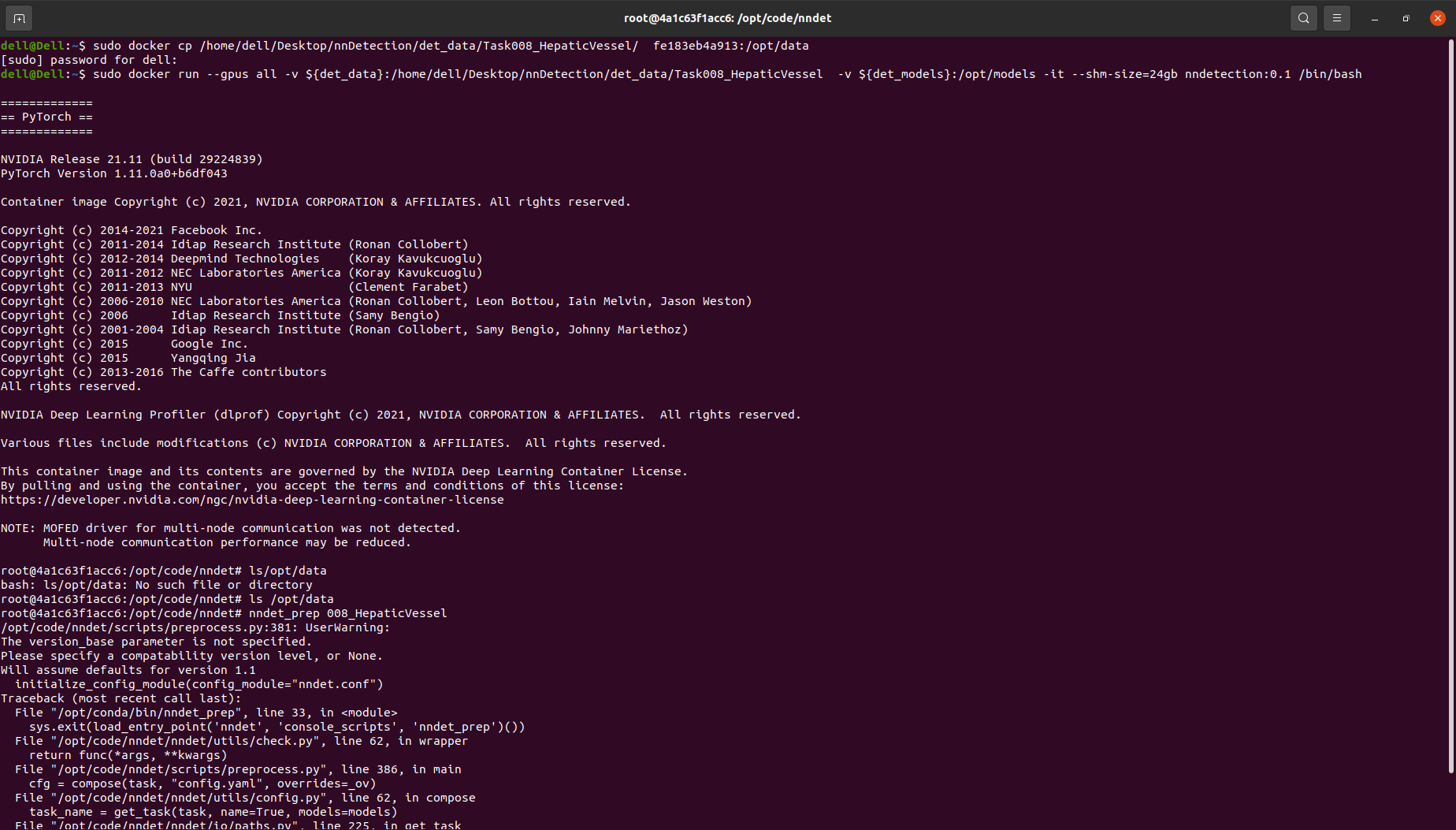Click the orange close window icon
Viewport: 1456px width, 830px height.
pyautogui.click(x=1438, y=17)
